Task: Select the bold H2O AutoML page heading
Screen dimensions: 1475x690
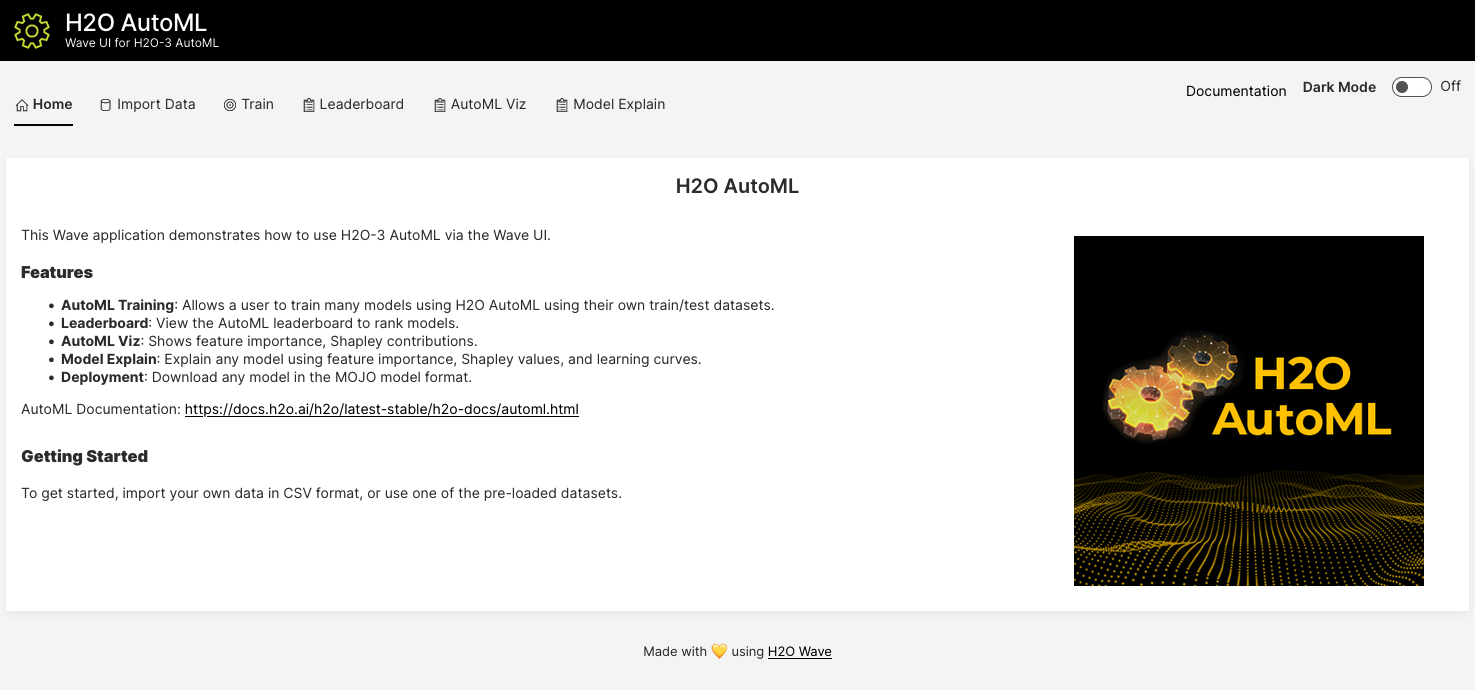Action: [x=737, y=186]
